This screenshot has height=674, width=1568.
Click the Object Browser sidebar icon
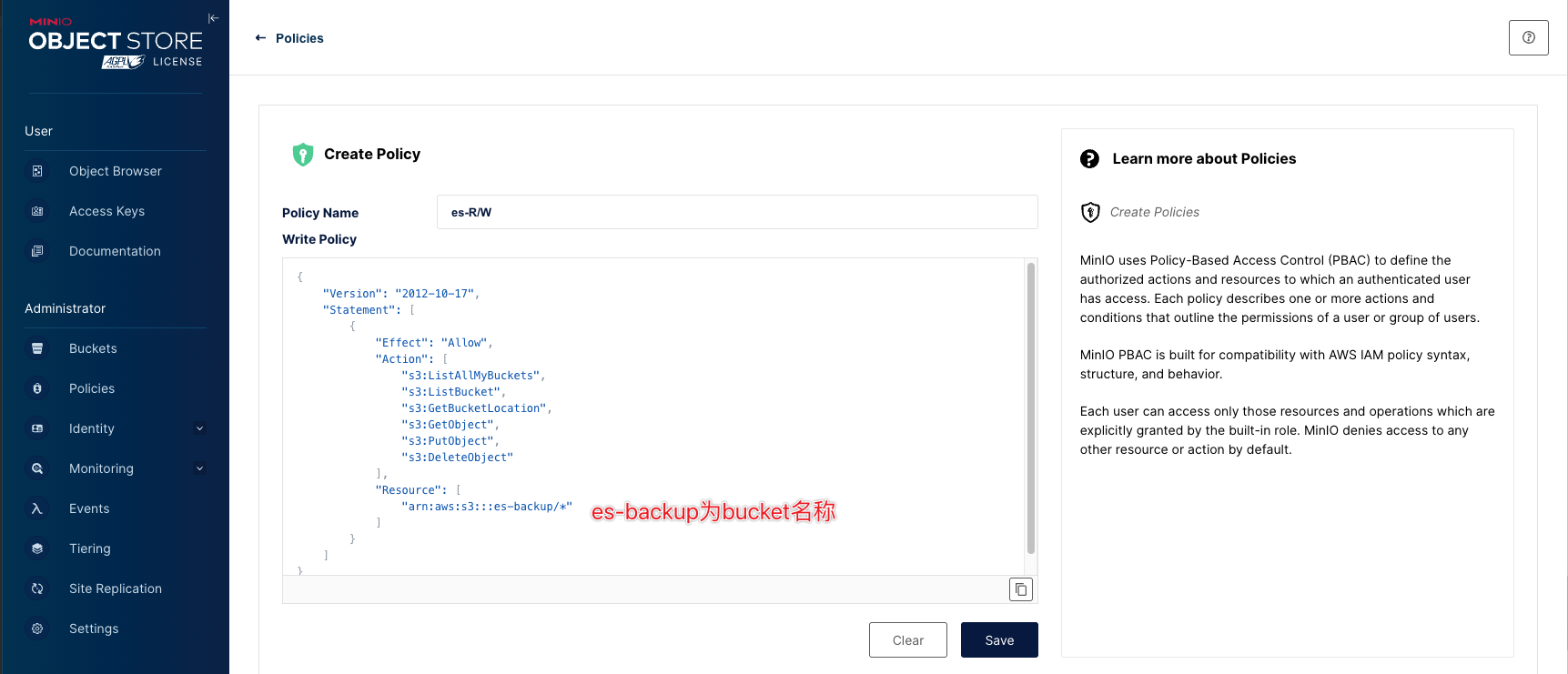tap(37, 171)
